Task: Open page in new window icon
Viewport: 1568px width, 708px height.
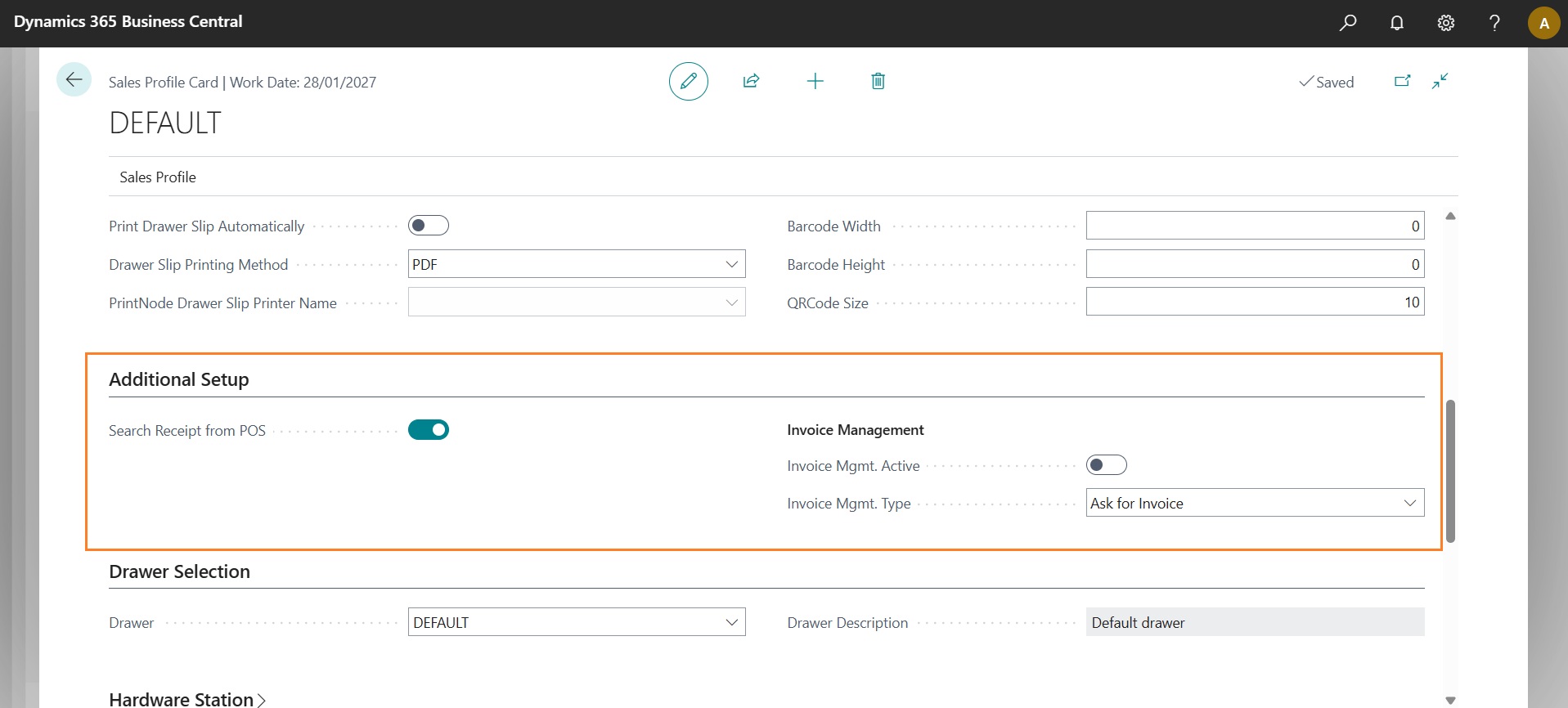Action: (x=1402, y=81)
